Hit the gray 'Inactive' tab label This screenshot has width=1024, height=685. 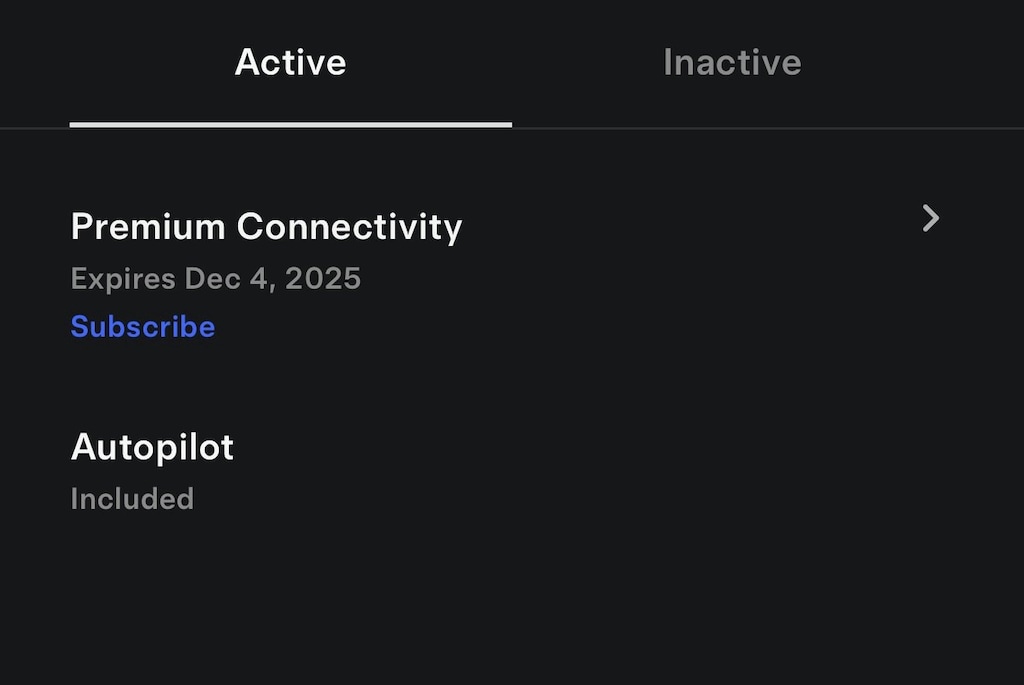732,63
